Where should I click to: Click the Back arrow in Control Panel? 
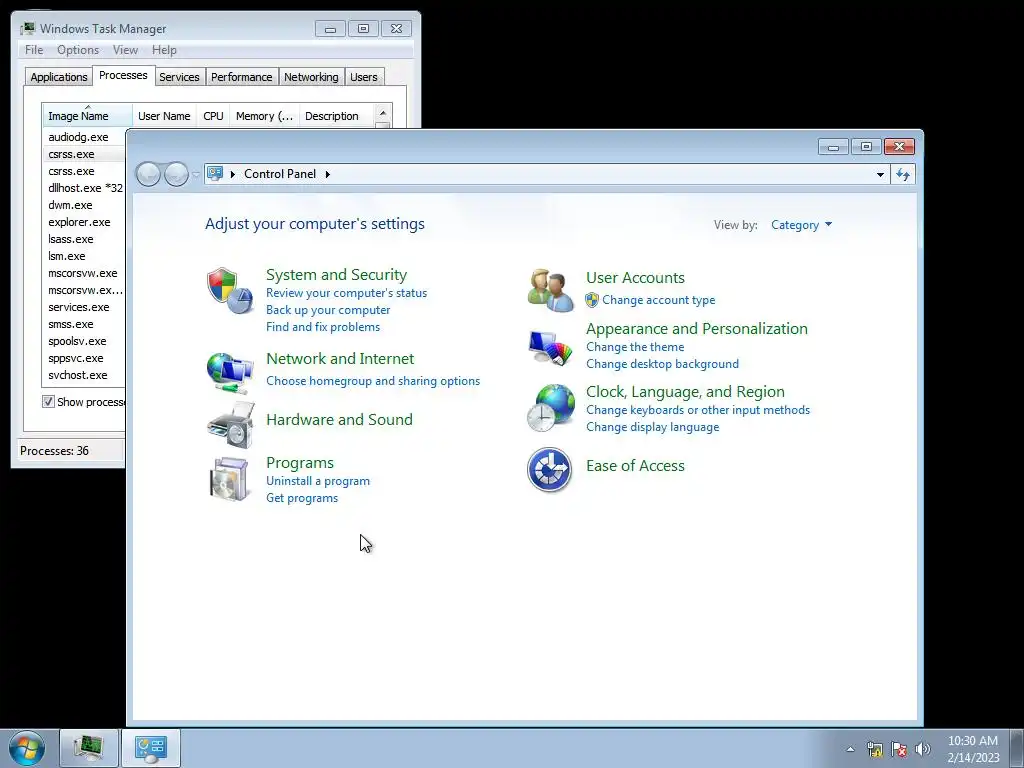(x=148, y=174)
